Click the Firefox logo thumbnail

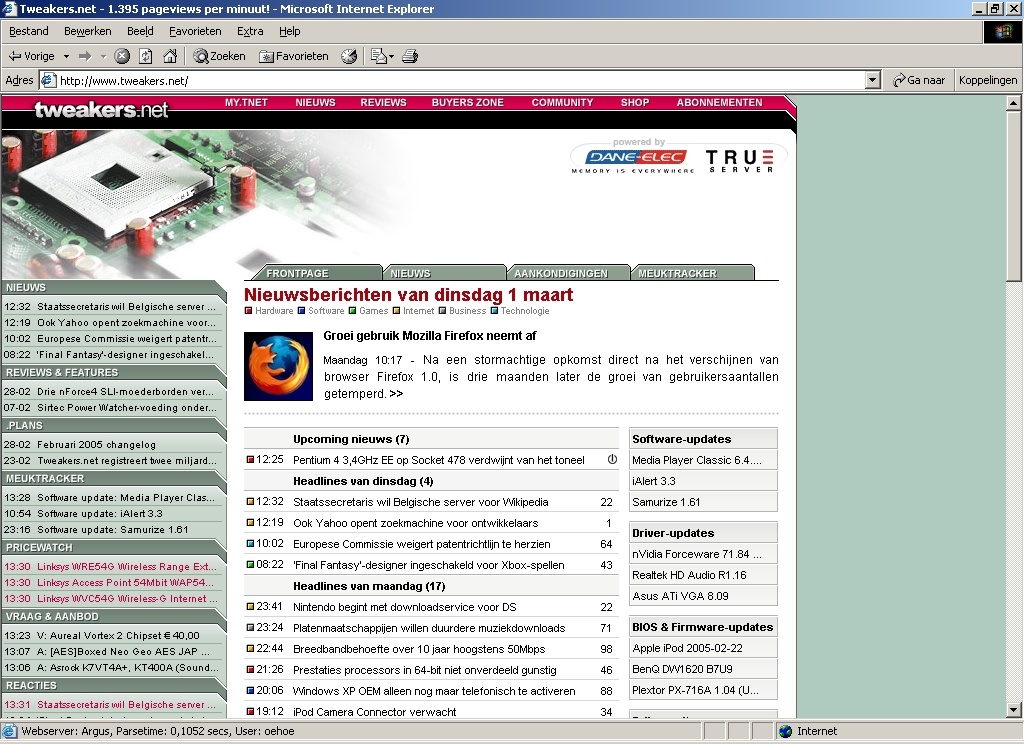coord(278,366)
